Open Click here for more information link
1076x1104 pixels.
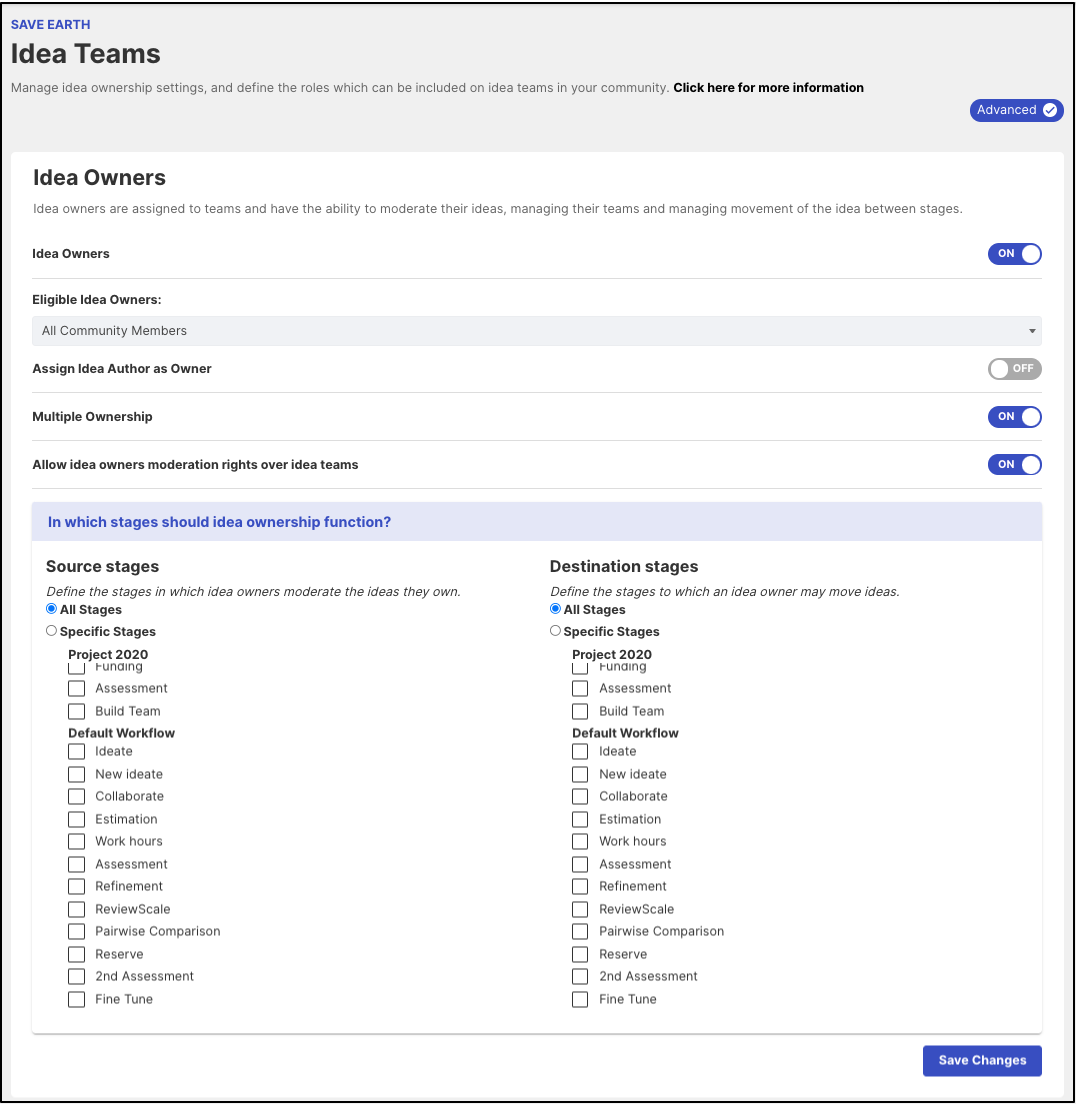coord(768,88)
